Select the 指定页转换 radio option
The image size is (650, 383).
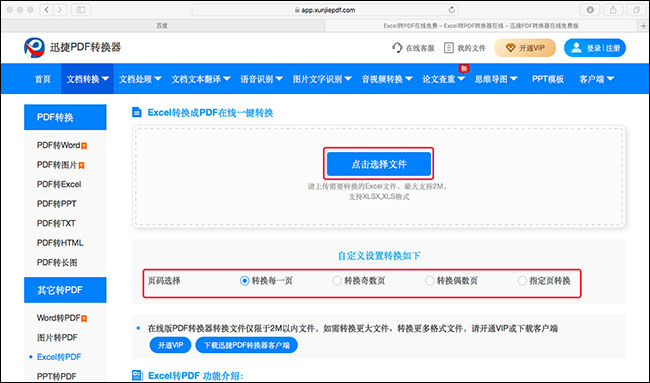coord(522,281)
